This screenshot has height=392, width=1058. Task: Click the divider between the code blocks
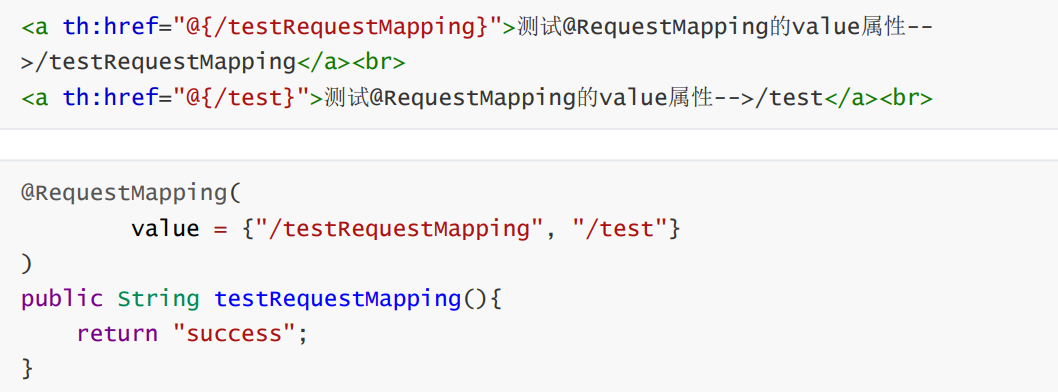[529, 144]
